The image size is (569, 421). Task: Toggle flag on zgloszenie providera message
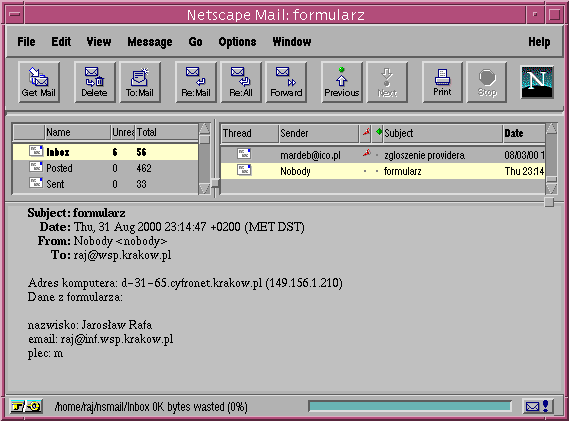pyautogui.click(x=366, y=154)
